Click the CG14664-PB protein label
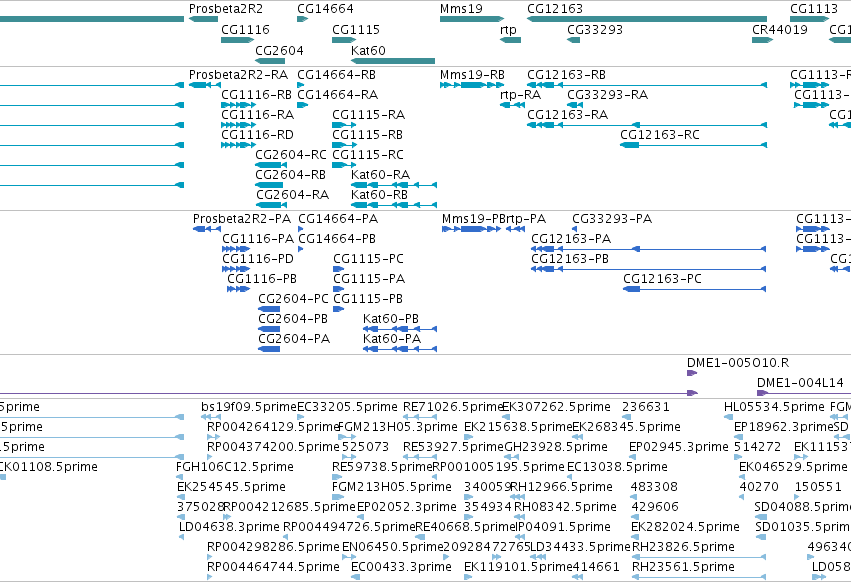851x582 pixels. point(337,239)
